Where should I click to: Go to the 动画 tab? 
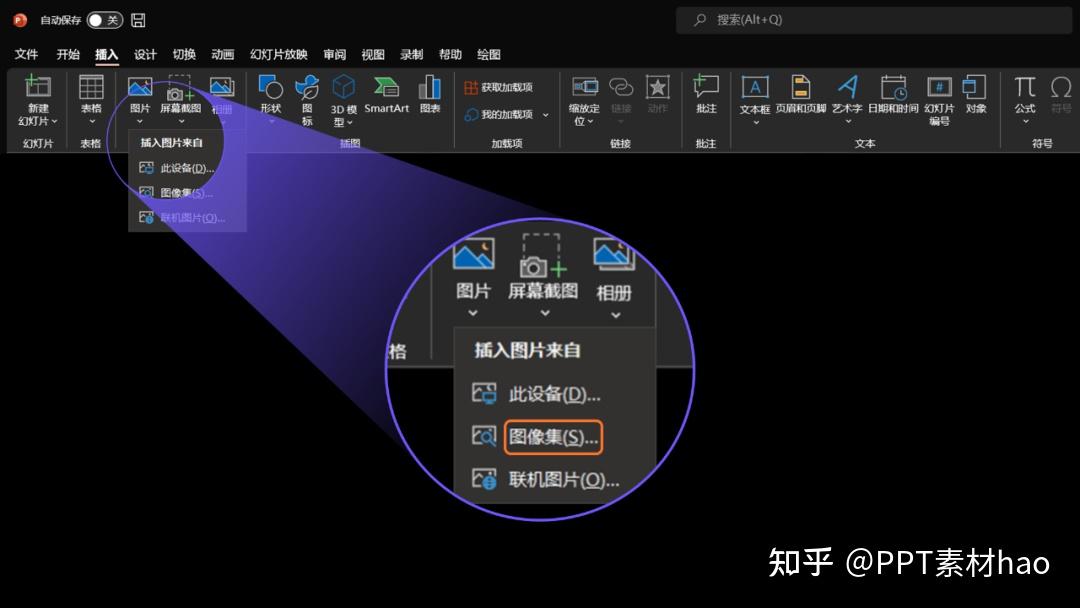click(x=222, y=54)
